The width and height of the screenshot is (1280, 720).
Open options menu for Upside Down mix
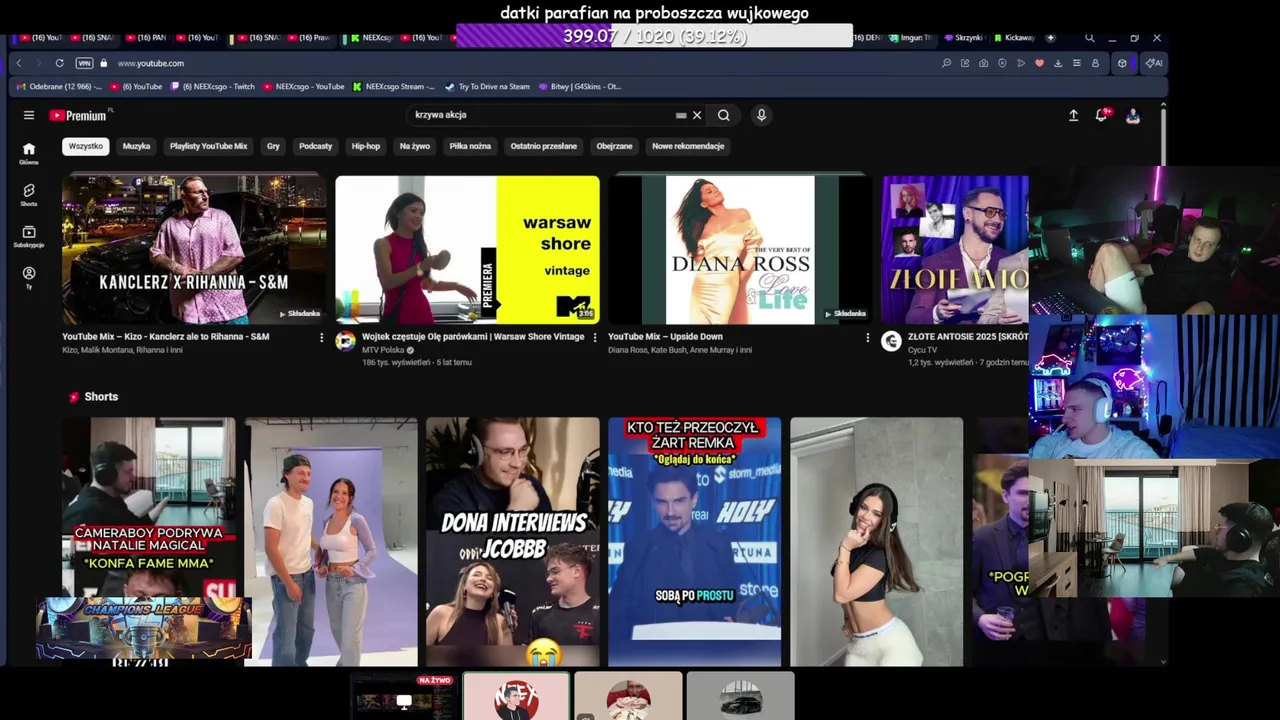tap(867, 338)
